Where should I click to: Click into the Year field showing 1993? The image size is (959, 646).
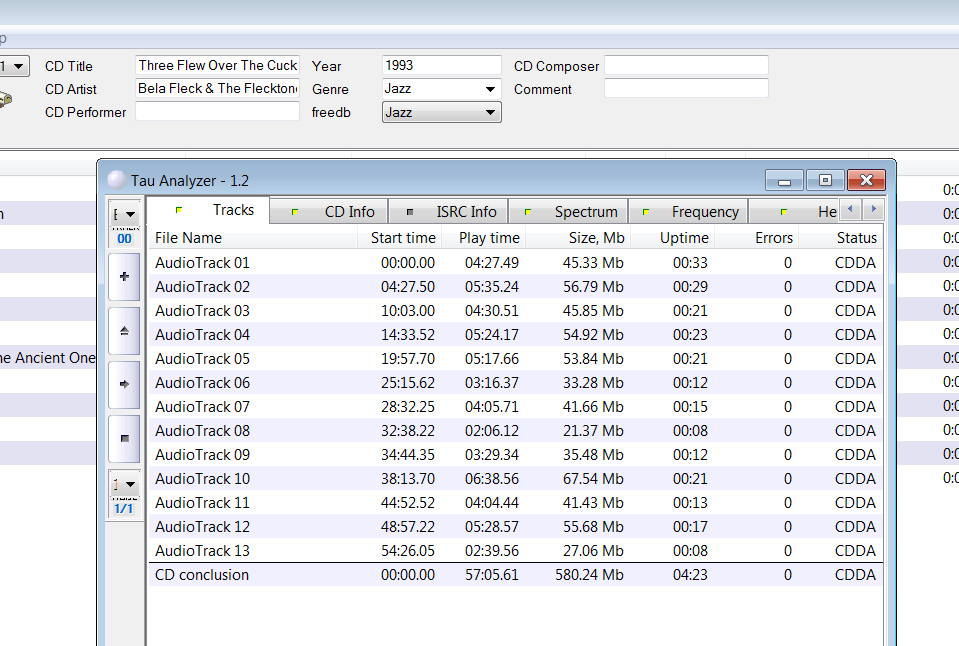[442, 65]
